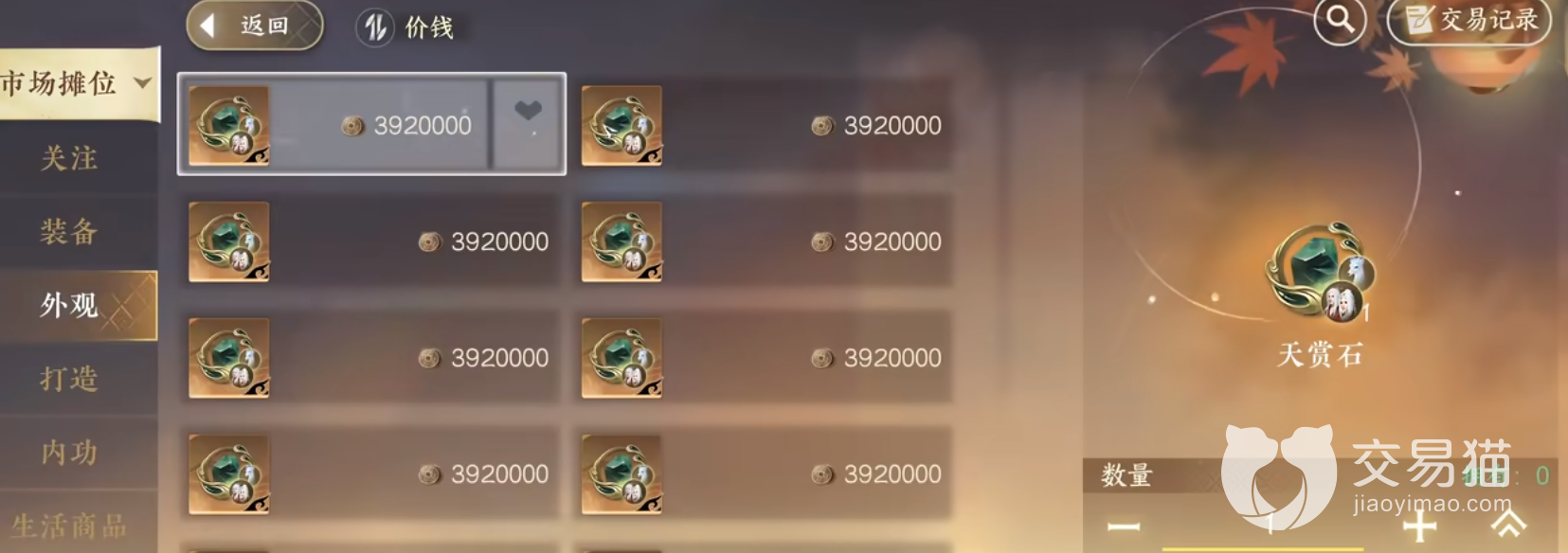Go back with the 返回 button
This screenshot has height=553, width=1568.
click(x=254, y=26)
